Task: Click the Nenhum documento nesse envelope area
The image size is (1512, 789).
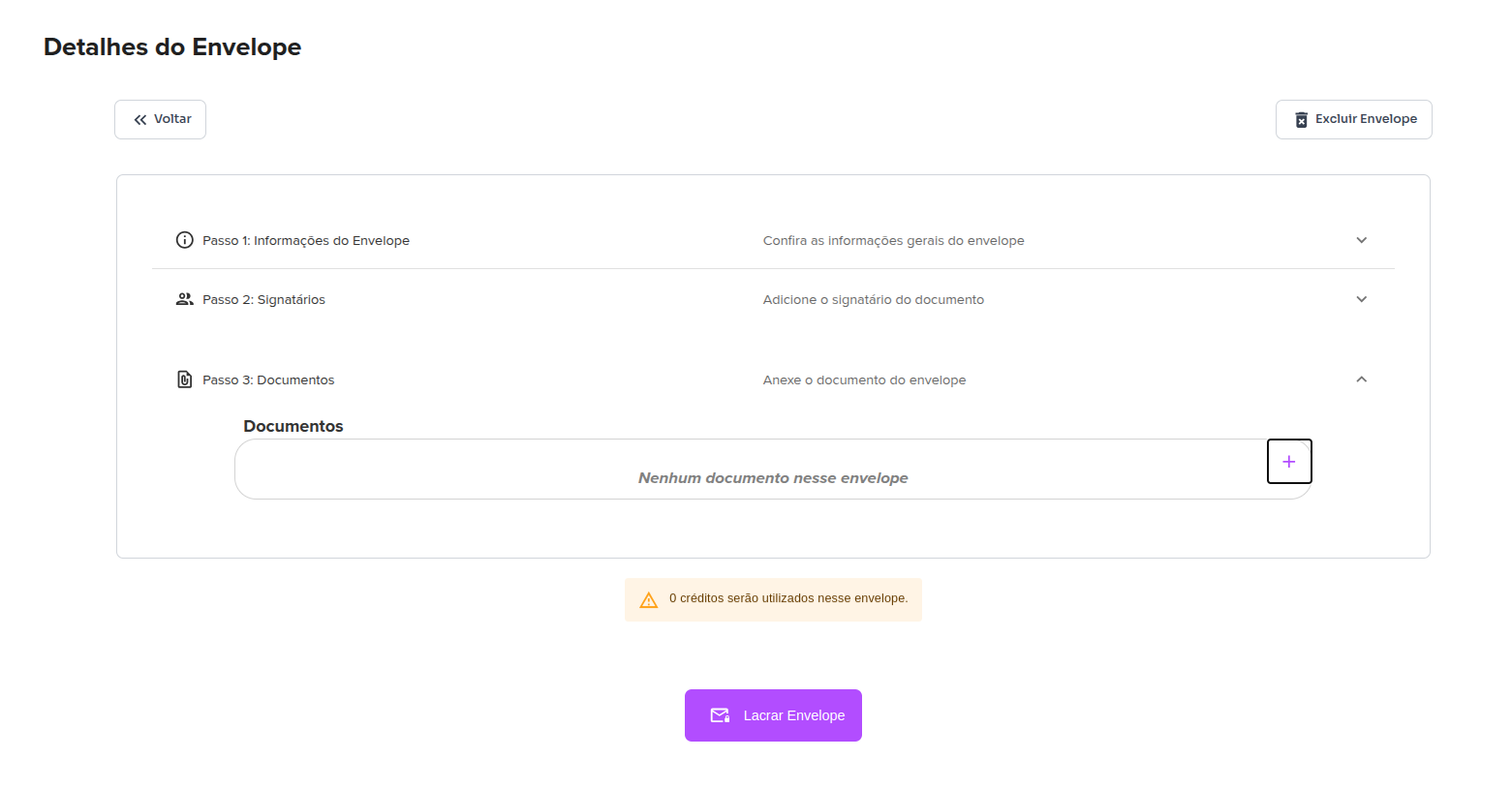Action: (x=772, y=477)
